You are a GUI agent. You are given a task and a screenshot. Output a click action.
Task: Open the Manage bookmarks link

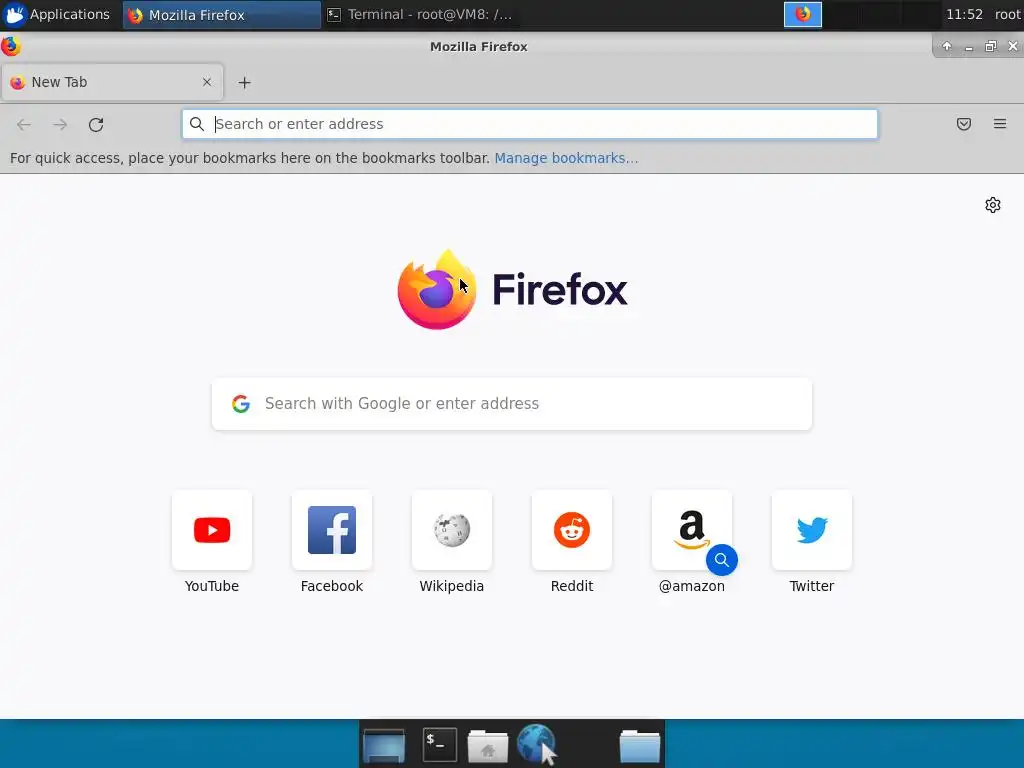[x=566, y=158]
